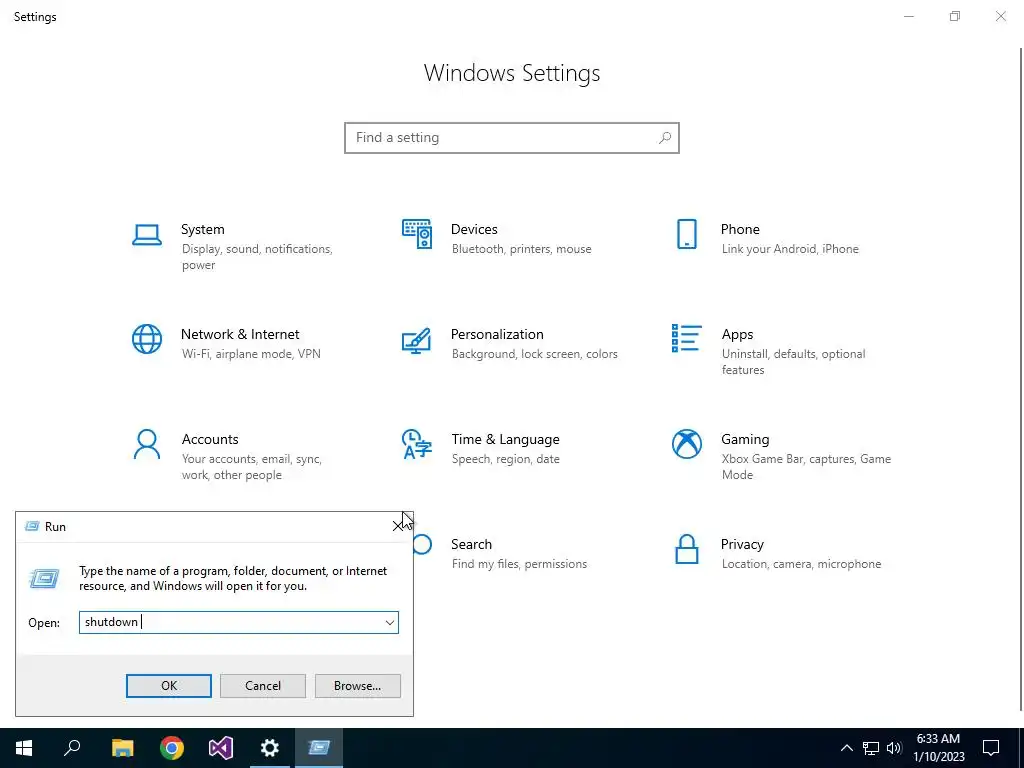The width and height of the screenshot is (1024, 768).
Task: Expand the Run dialog Open dropdown
Action: [x=390, y=622]
